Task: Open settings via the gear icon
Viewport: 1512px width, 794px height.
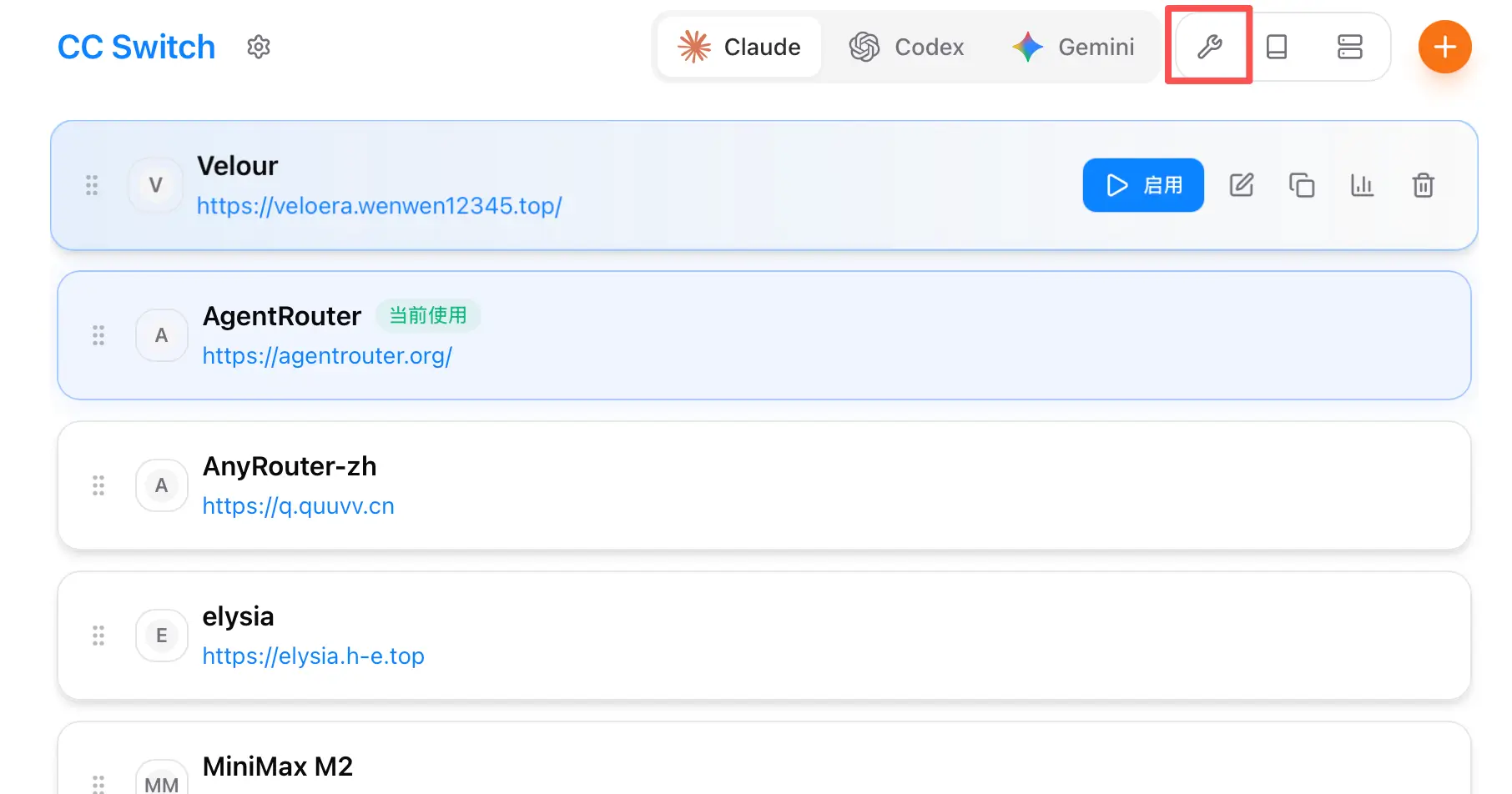Action: [x=259, y=47]
